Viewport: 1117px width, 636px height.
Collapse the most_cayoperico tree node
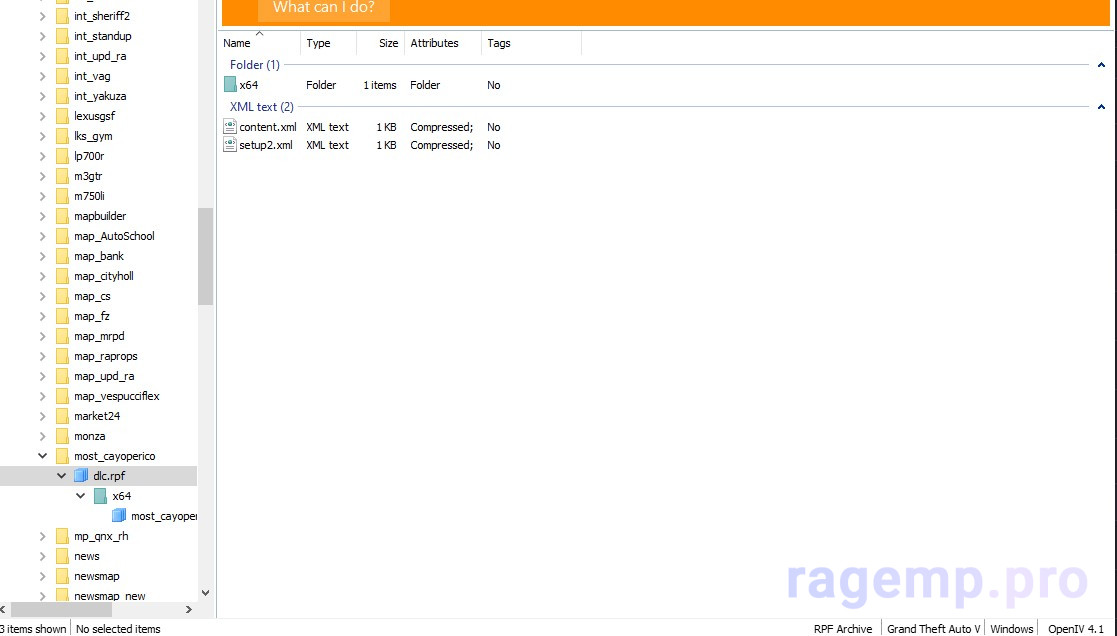(x=43, y=456)
